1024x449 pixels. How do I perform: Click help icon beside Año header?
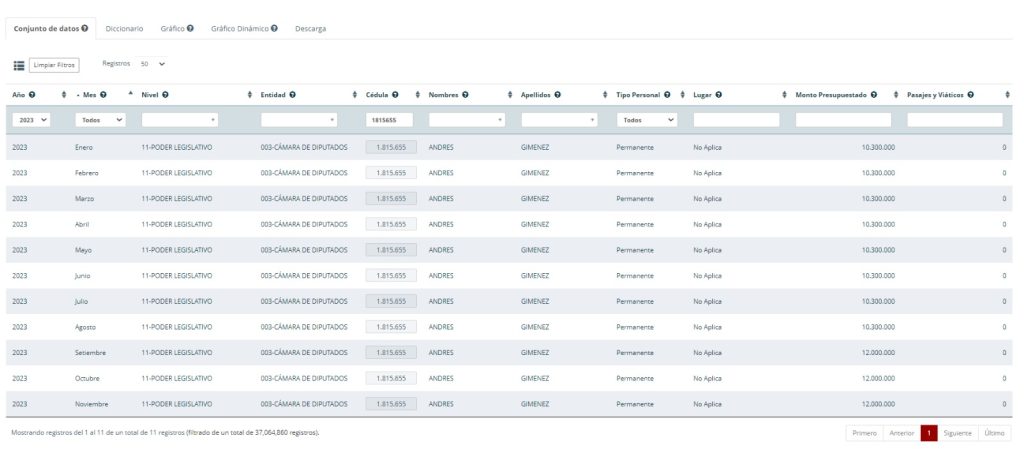pos(32,95)
